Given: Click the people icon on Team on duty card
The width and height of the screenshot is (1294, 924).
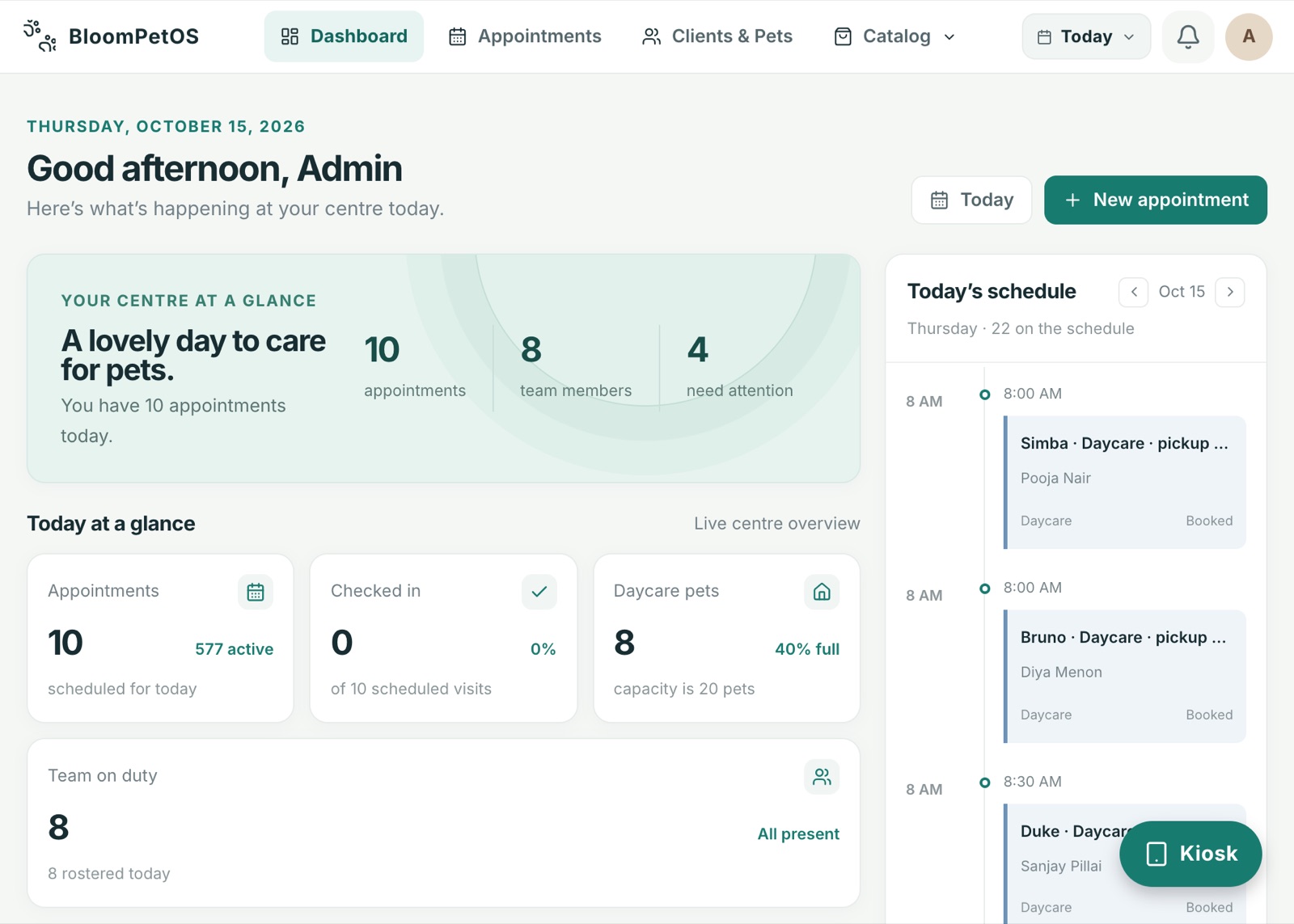Looking at the screenshot, I should tap(822, 777).
